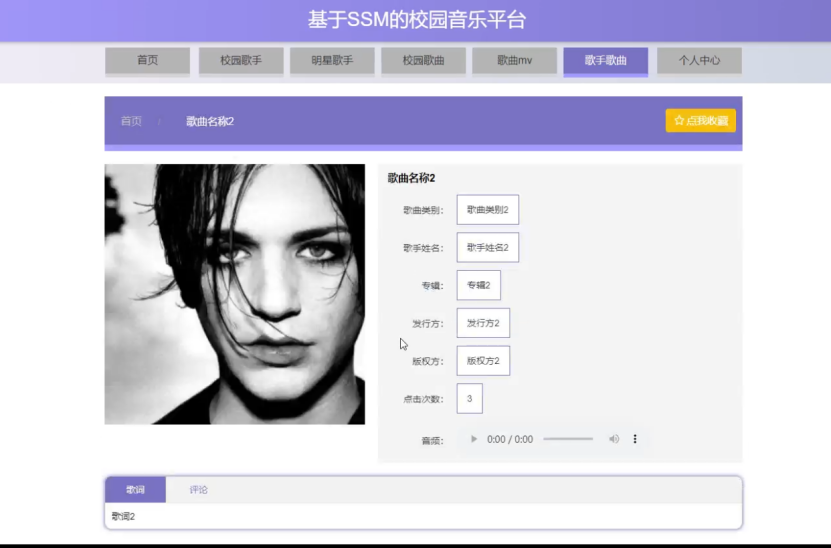Viewport: 831px width, 548px height.
Task: Mute the audio player volume
Action: pyautogui.click(x=614, y=439)
